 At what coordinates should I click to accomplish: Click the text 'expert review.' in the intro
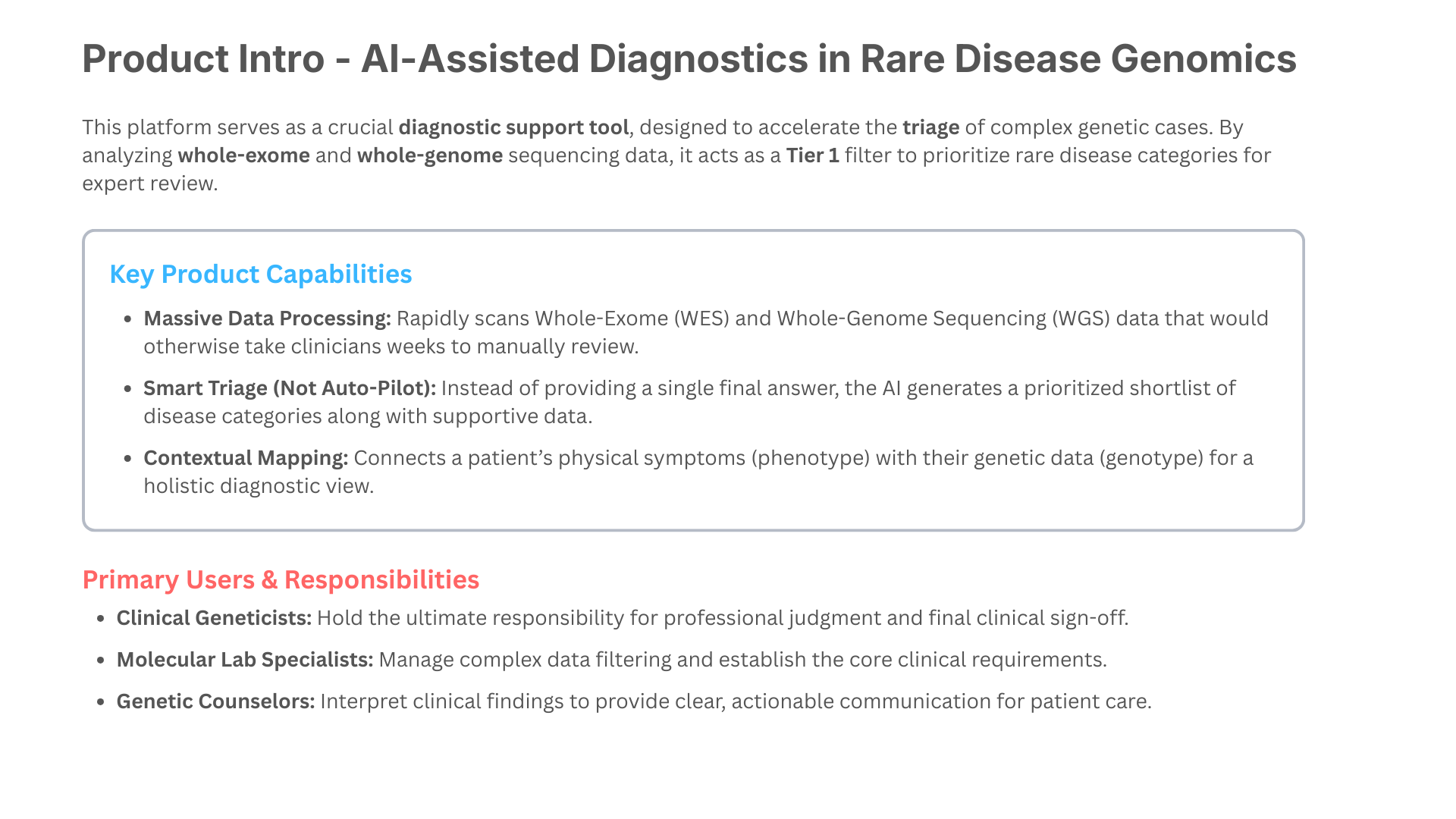[150, 184]
